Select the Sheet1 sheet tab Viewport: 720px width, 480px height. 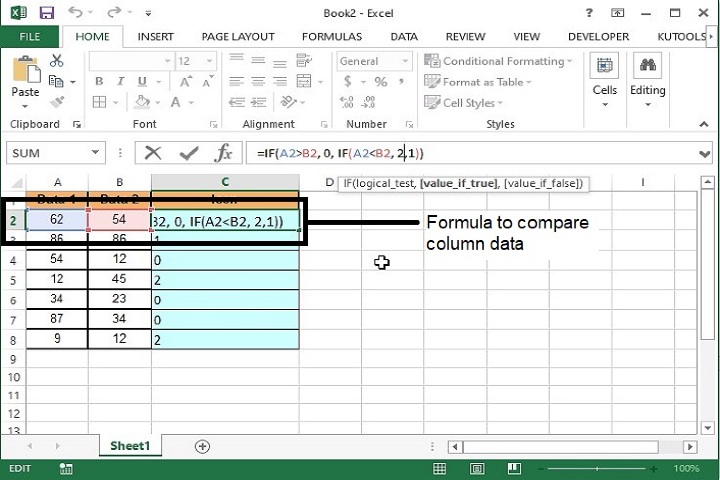click(130, 446)
